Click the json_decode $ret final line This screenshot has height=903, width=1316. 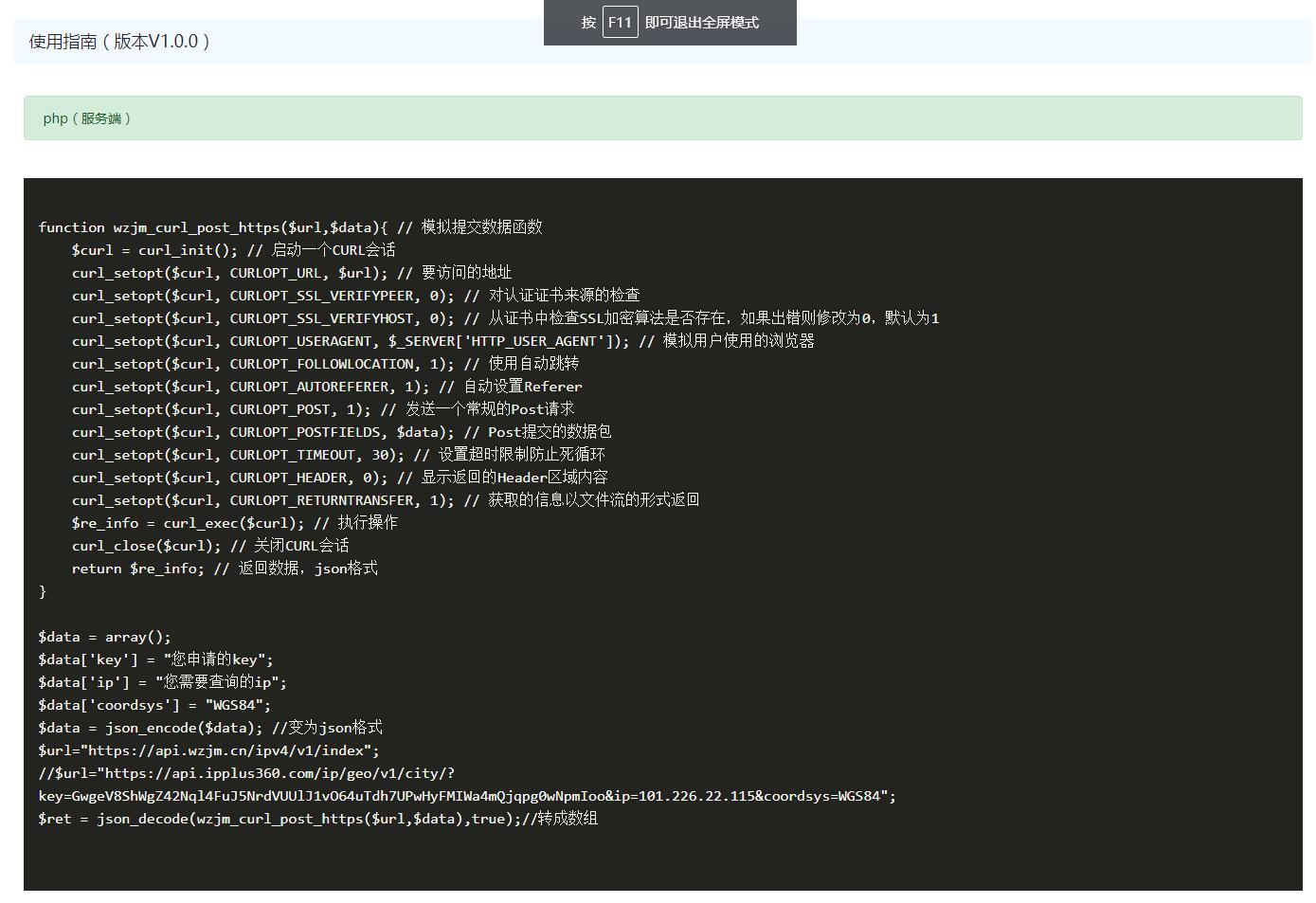coord(317,819)
